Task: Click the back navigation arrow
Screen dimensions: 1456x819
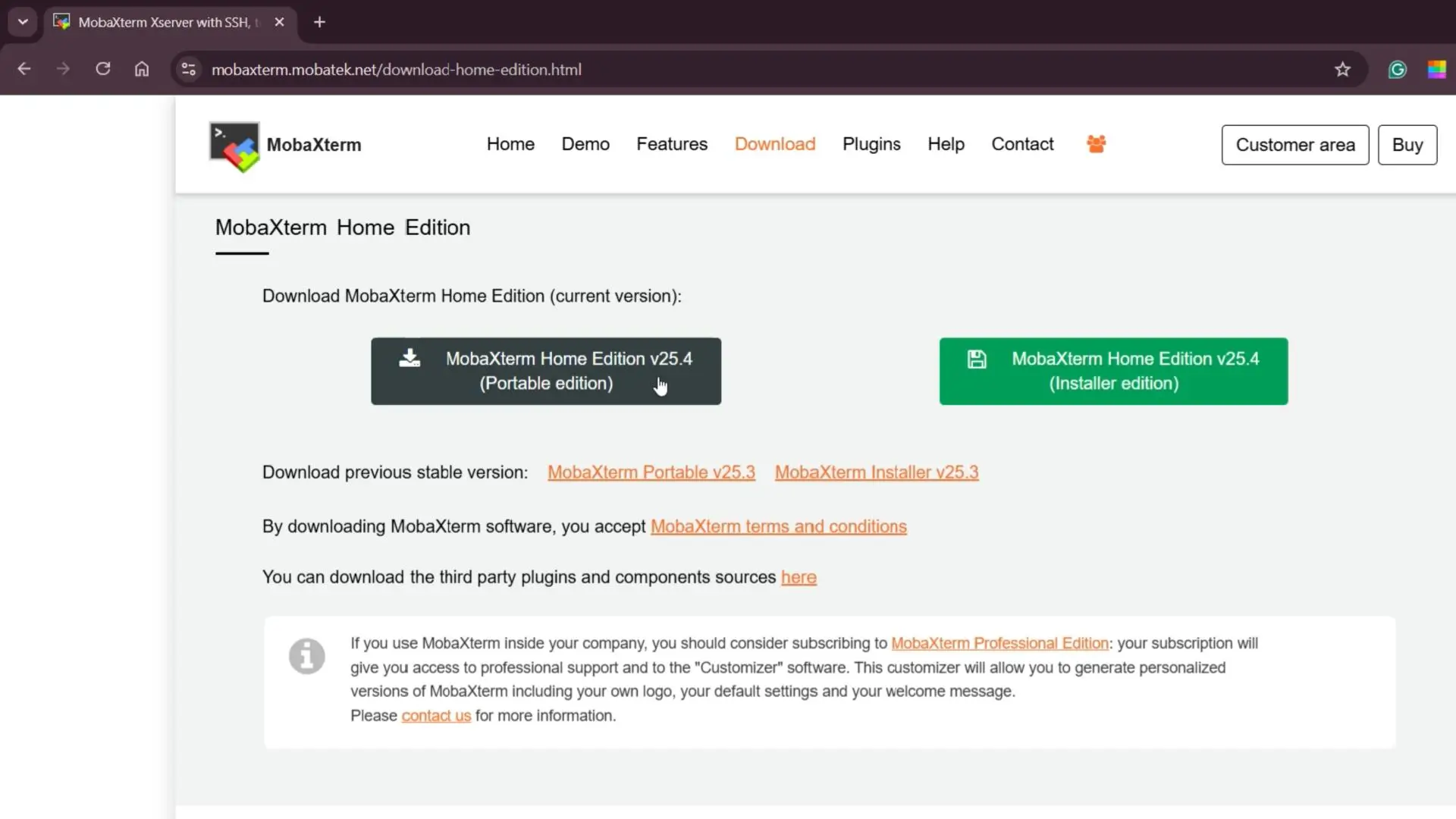Action: [x=24, y=69]
